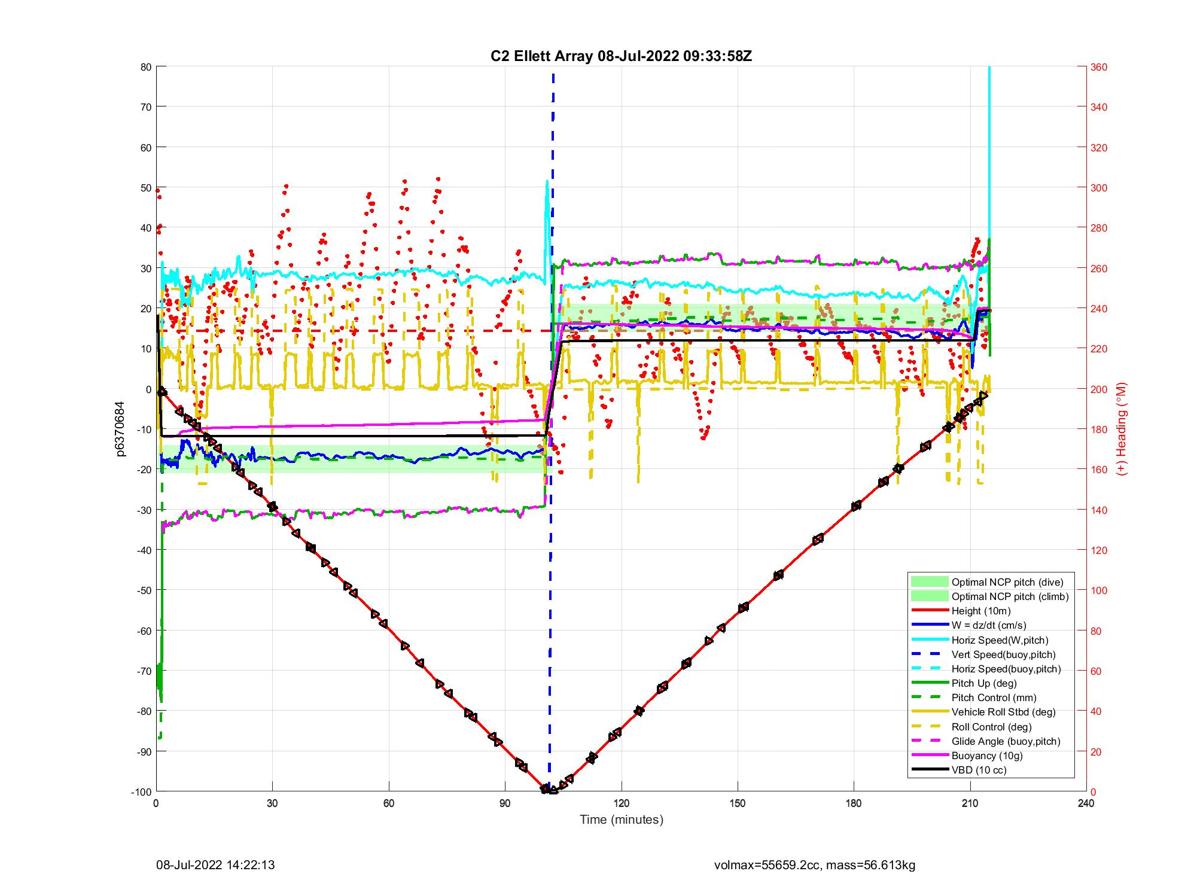Click the '-70' tick on the left axis
Screen dimensions: 1200x889
click(x=142, y=671)
